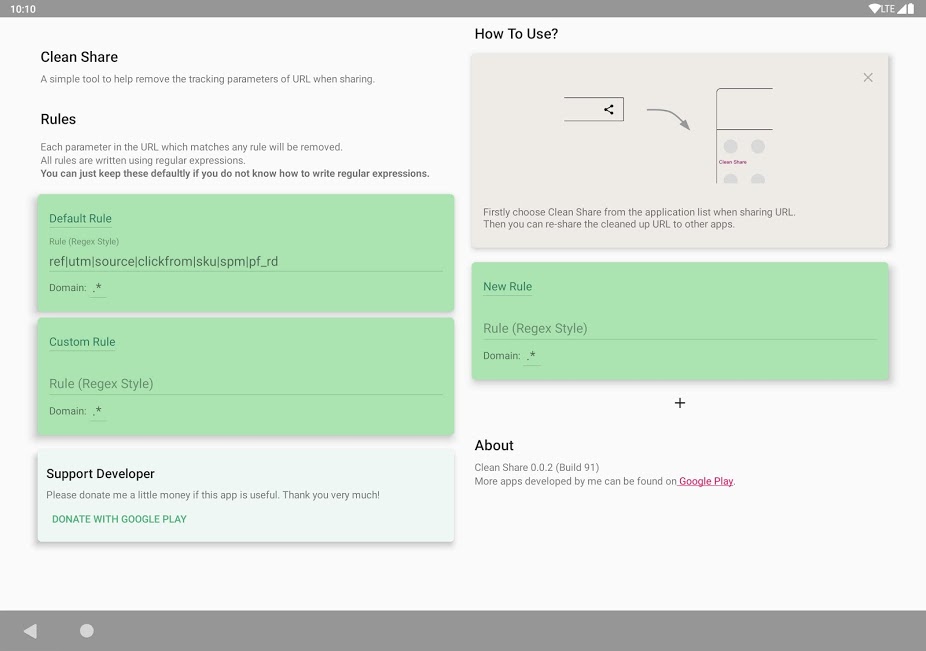Dismiss the How To Use card
Screen dimensions: 926x651
[868, 77]
